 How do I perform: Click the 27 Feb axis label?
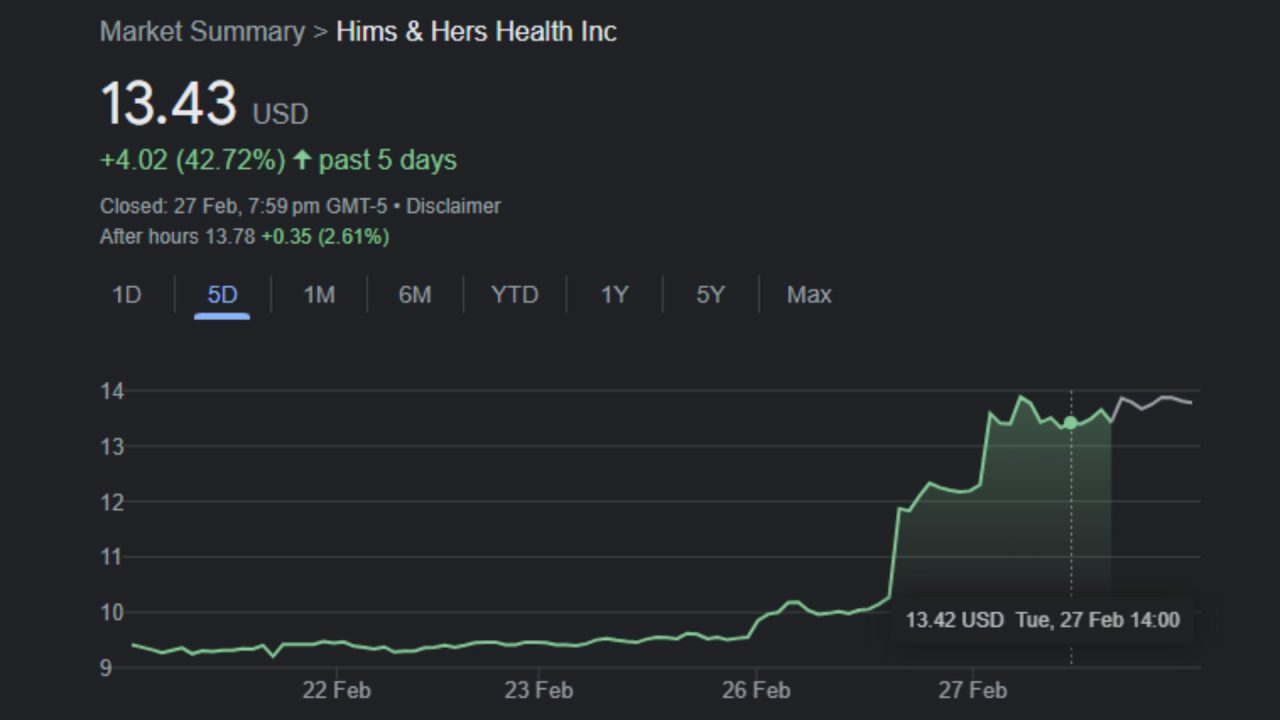coord(973,690)
